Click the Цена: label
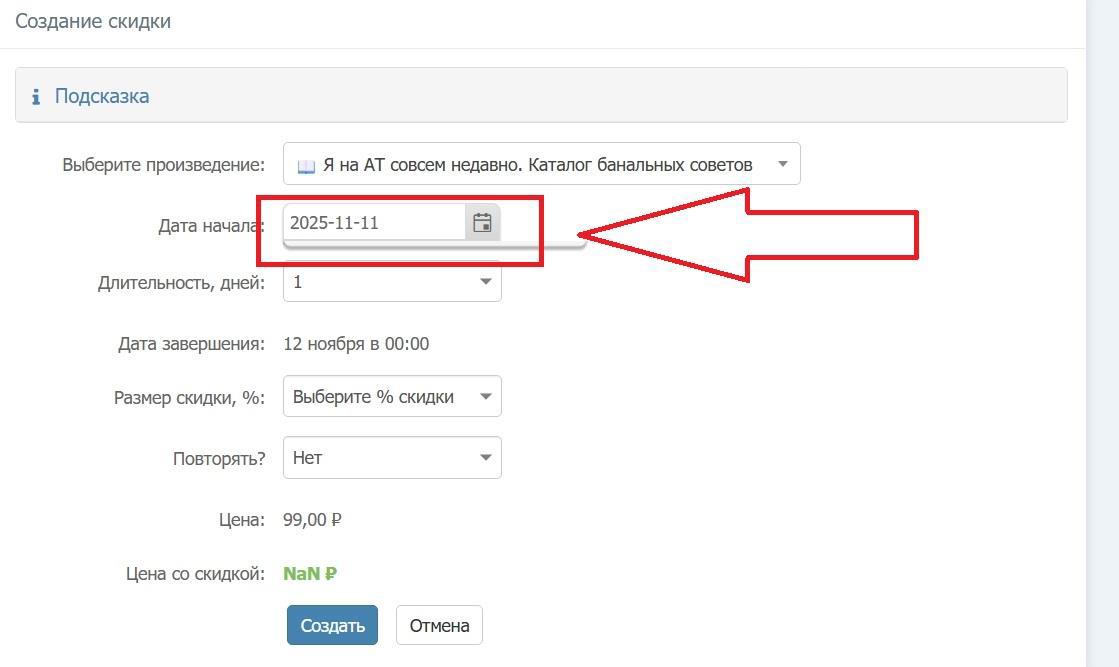This screenshot has width=1119, height=667. pyautogui.click(x=242, y=519)
